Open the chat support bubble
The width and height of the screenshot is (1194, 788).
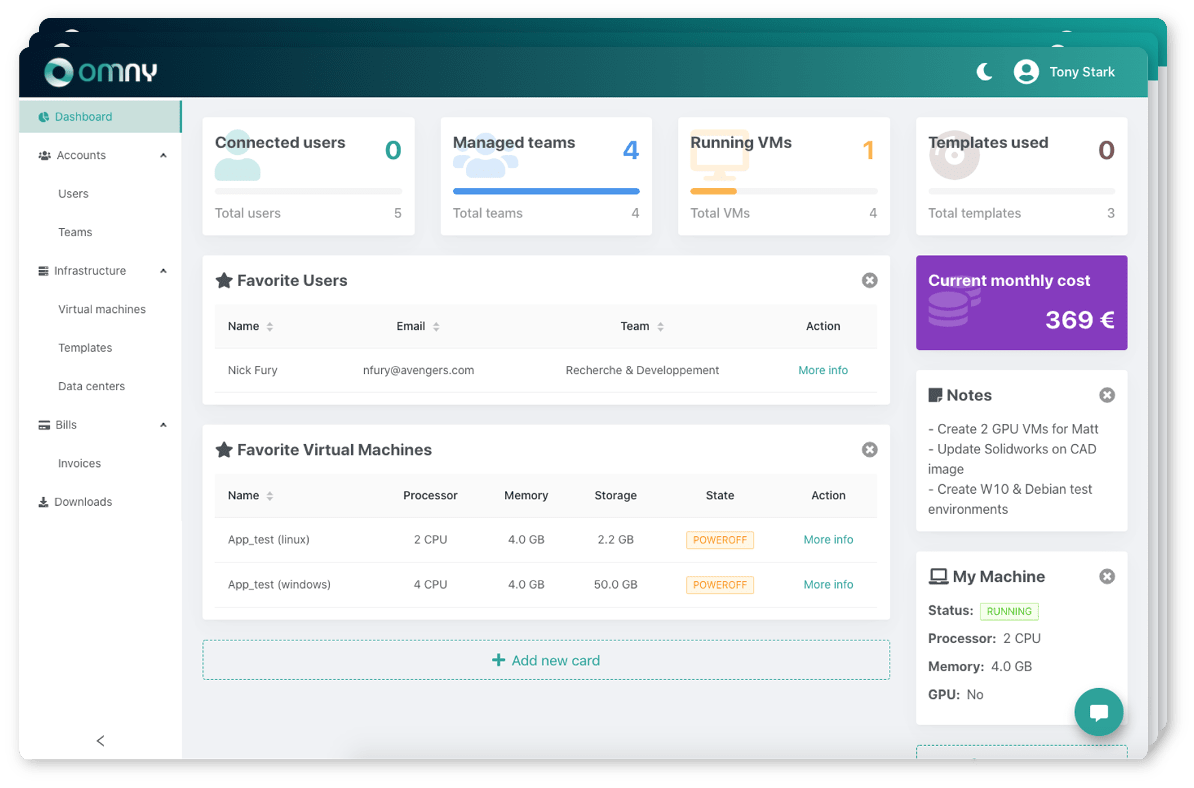click(1098, 712)
